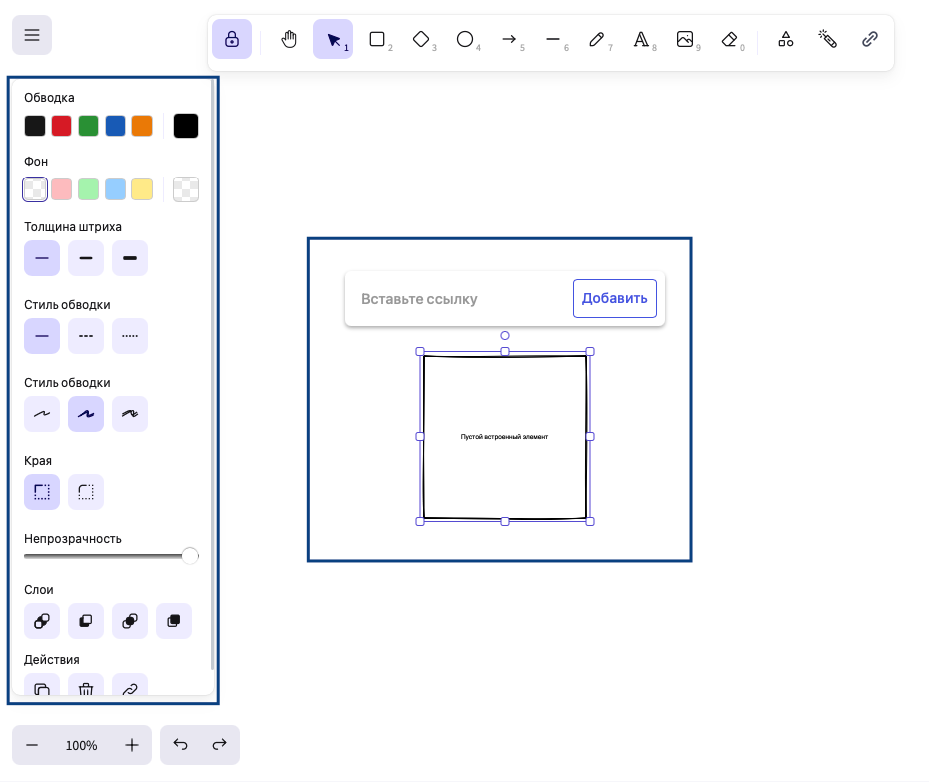
Task: Select the Rectangle shape tool
Action: (x=377, y=39)
